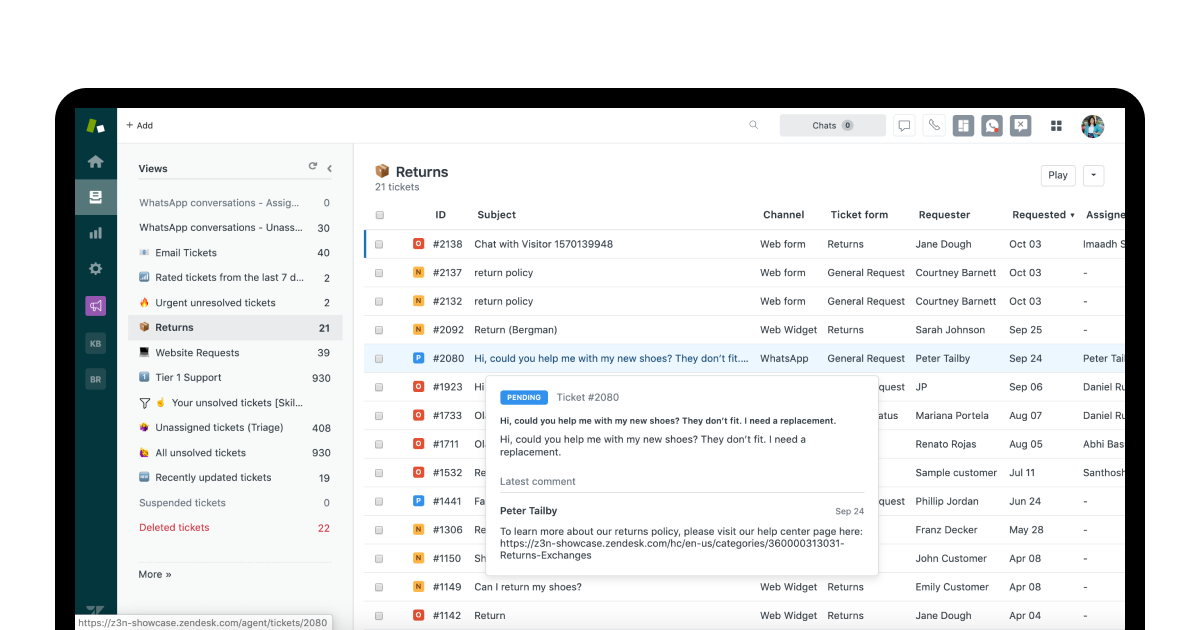Open the Home dashboard from the sidebar
Screen dimensions: 1200x630
click(x=95, y=161)
